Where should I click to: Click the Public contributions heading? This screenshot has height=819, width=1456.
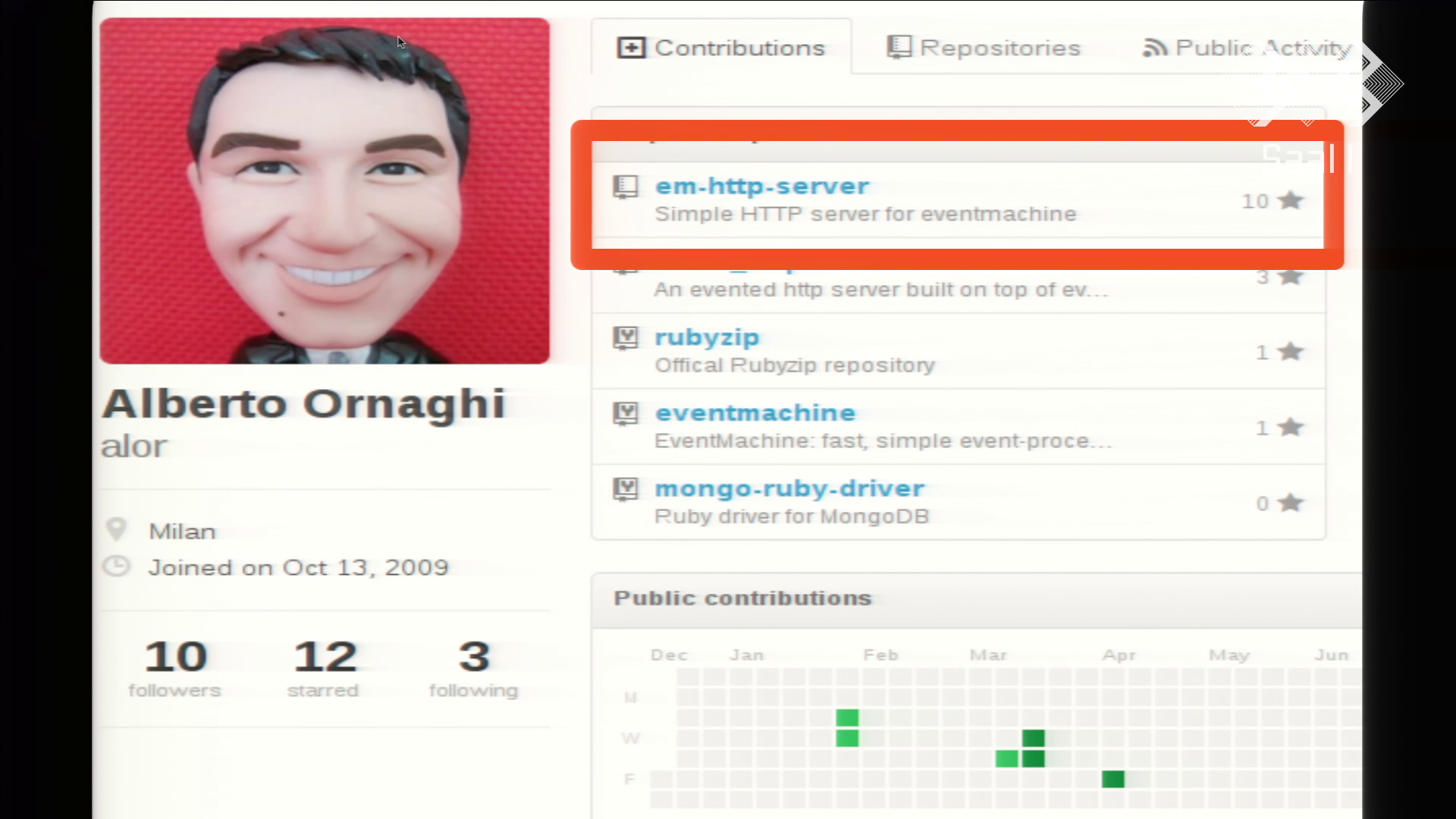pos(742,598)
